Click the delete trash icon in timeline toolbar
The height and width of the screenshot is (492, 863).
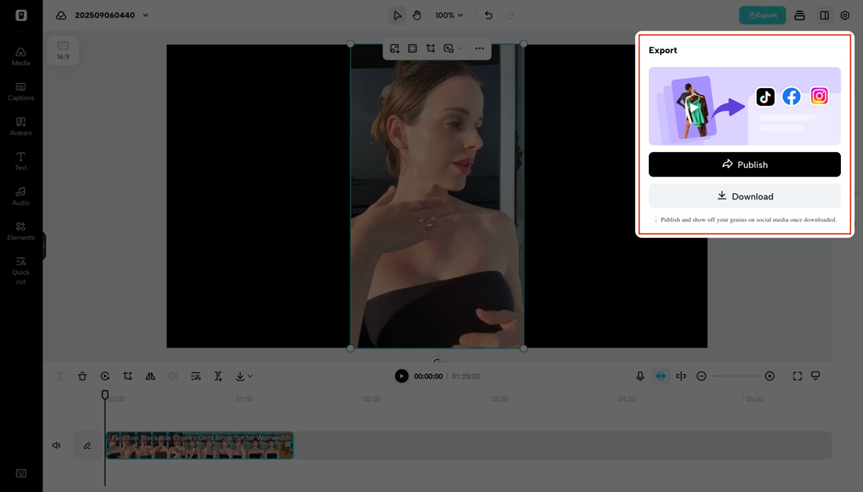tap(82, 376)
